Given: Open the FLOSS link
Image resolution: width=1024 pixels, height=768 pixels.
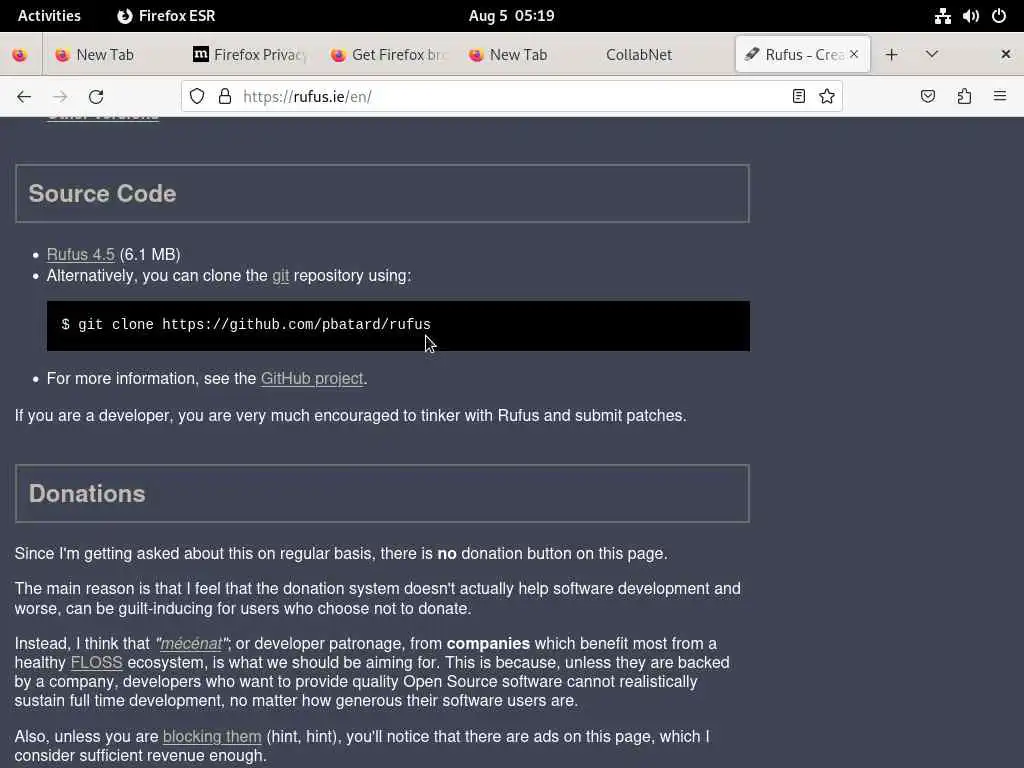Looking at the screenshot, I should [96, 663].
